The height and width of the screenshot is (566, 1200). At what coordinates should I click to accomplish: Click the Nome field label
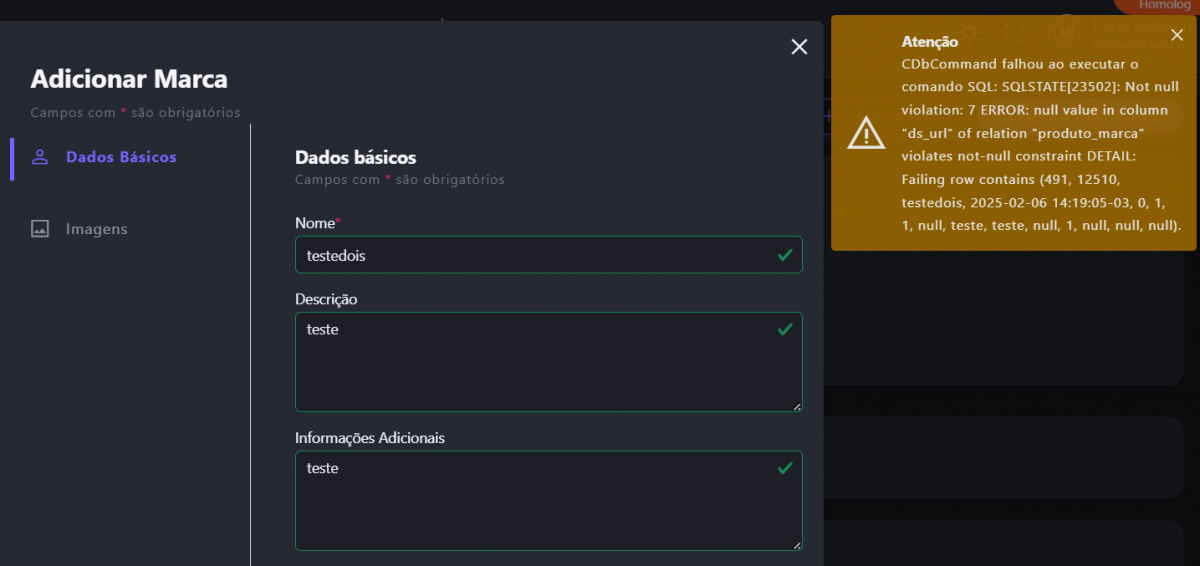[x=316, y=222]
